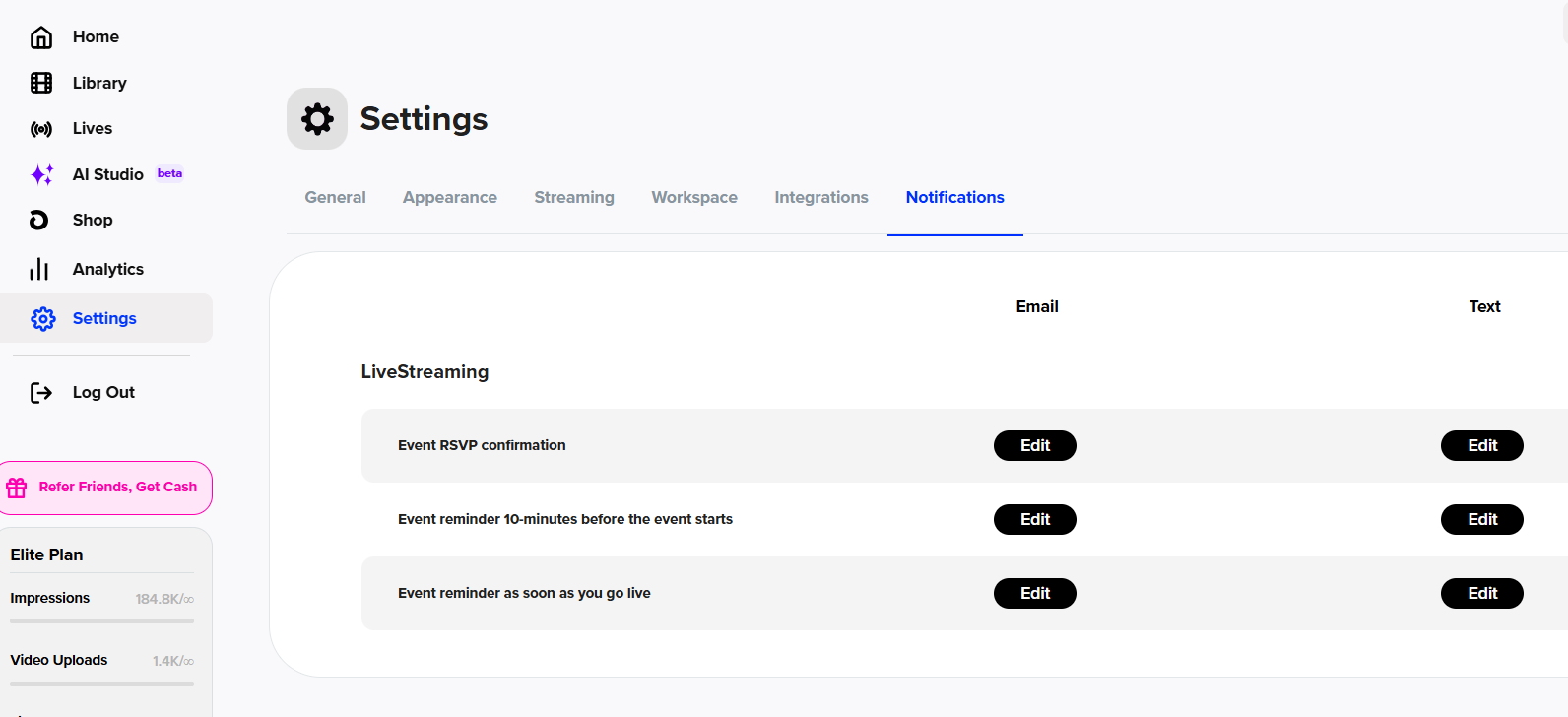Click the Shop icon in sidebar
The image size is (1568, 717).
[x=39, y=220]
